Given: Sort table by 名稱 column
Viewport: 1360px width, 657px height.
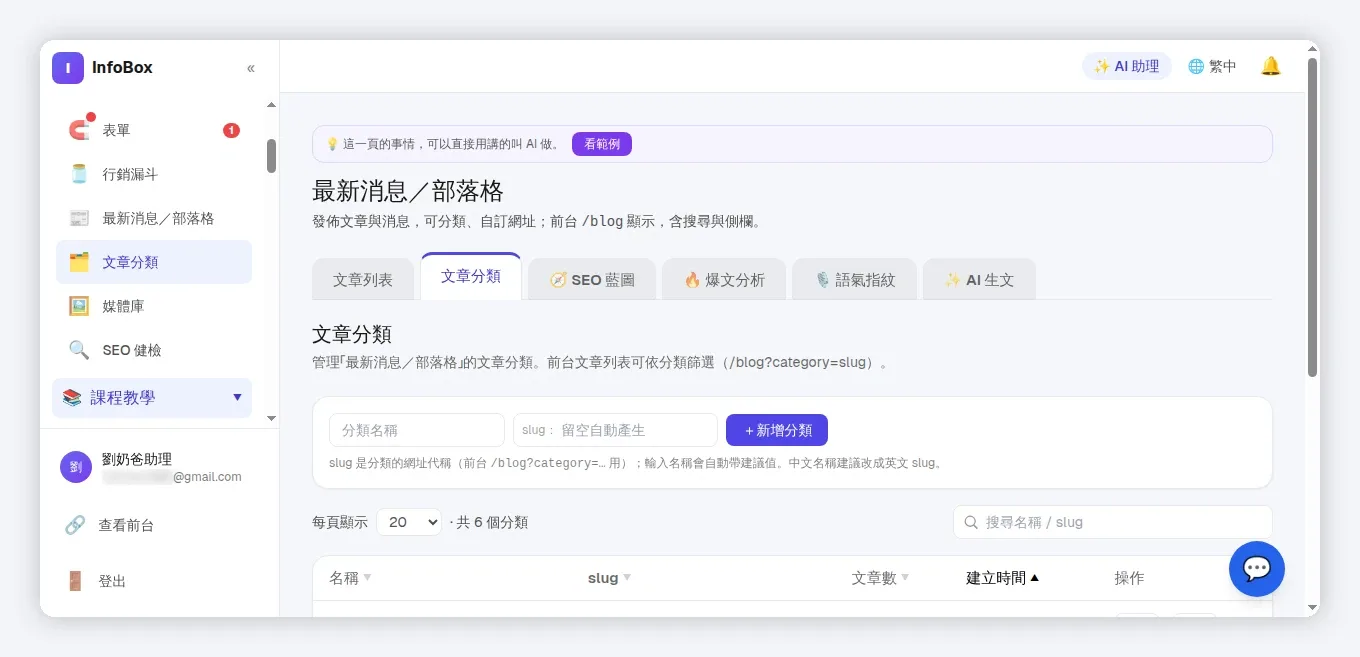Looking at the screenshot, I should point(350,578).
